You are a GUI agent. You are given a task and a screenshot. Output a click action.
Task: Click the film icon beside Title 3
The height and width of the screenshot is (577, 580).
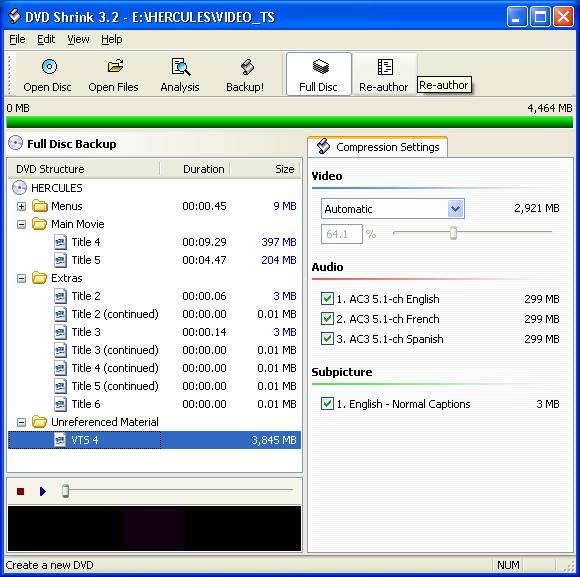60,332
